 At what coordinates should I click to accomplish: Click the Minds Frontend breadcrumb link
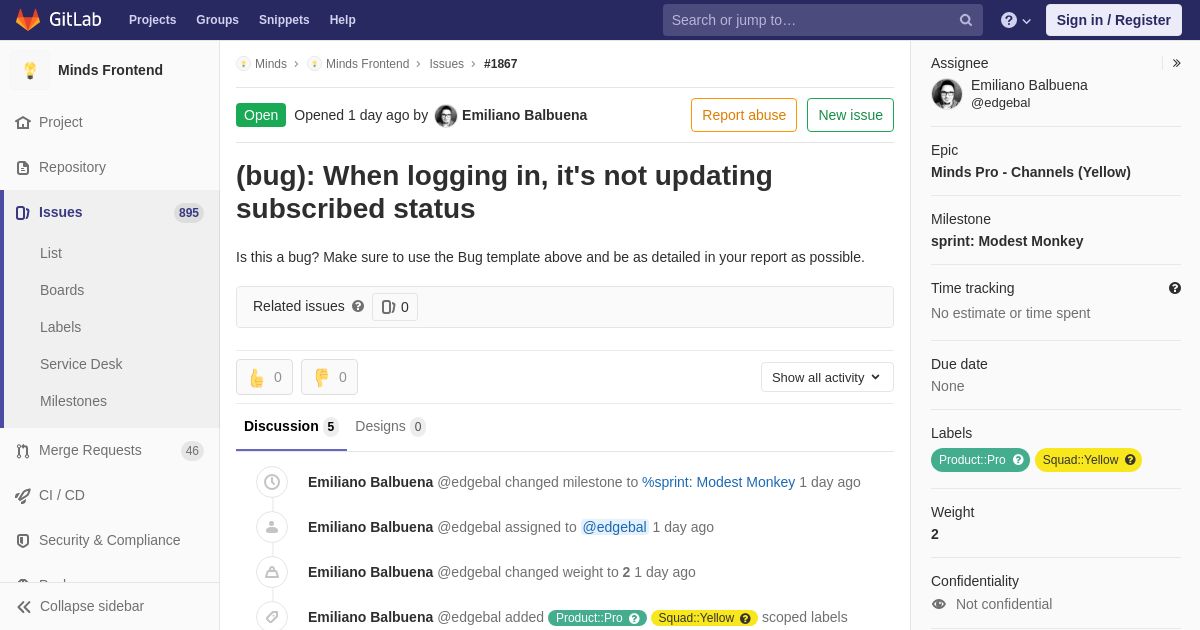tap(367, 64)
